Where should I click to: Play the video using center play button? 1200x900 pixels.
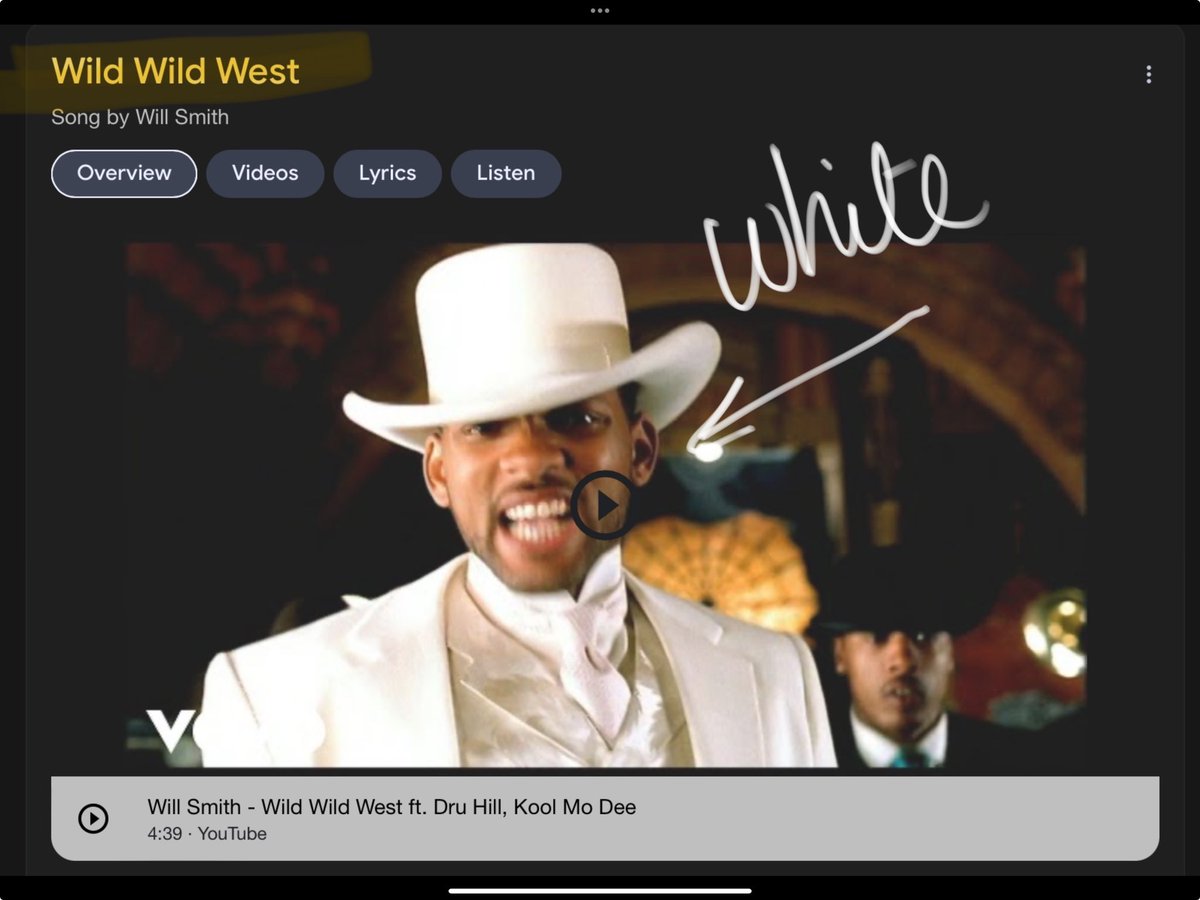click(x=604, y=505)
